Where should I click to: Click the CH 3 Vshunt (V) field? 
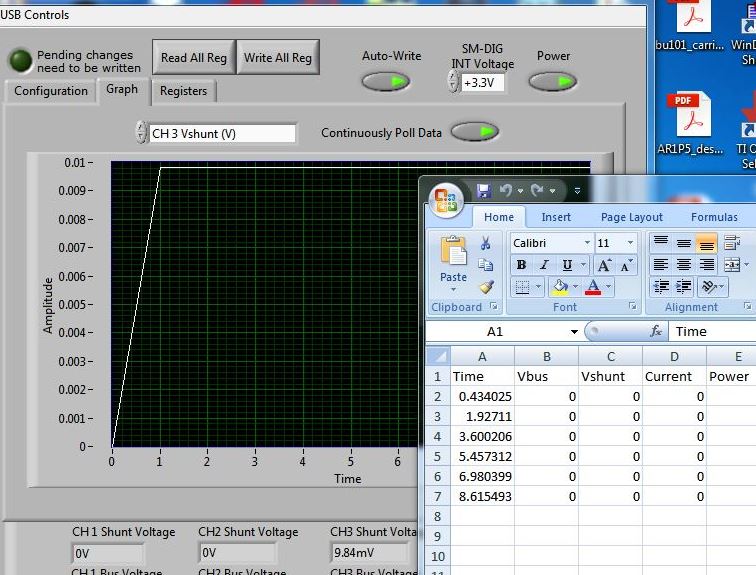(222, 134)
